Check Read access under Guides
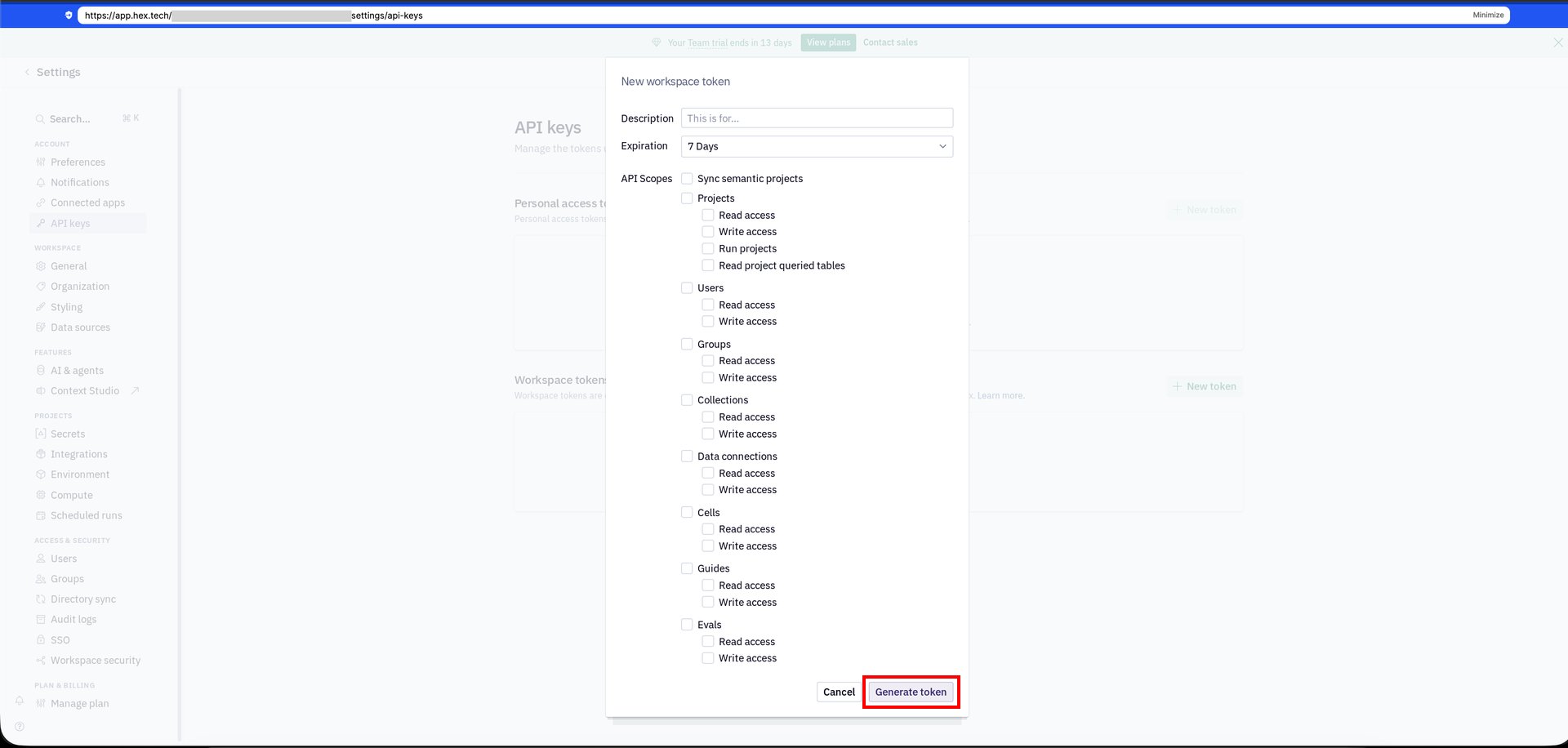This screenshot has width=1568, height=748. [708, 585]
